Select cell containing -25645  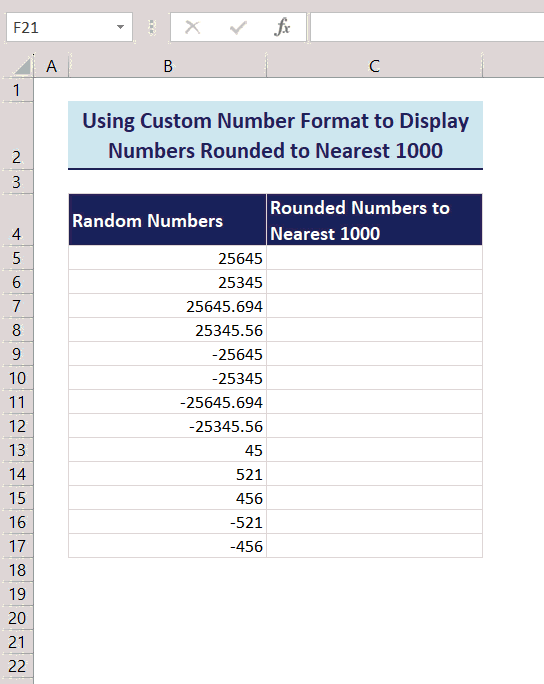point(168,354)
